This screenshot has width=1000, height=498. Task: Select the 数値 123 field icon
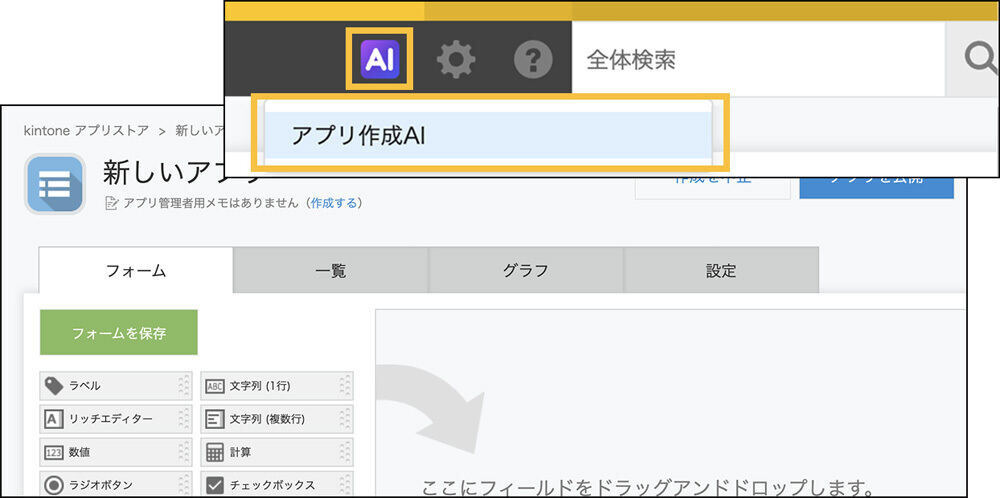54,452
